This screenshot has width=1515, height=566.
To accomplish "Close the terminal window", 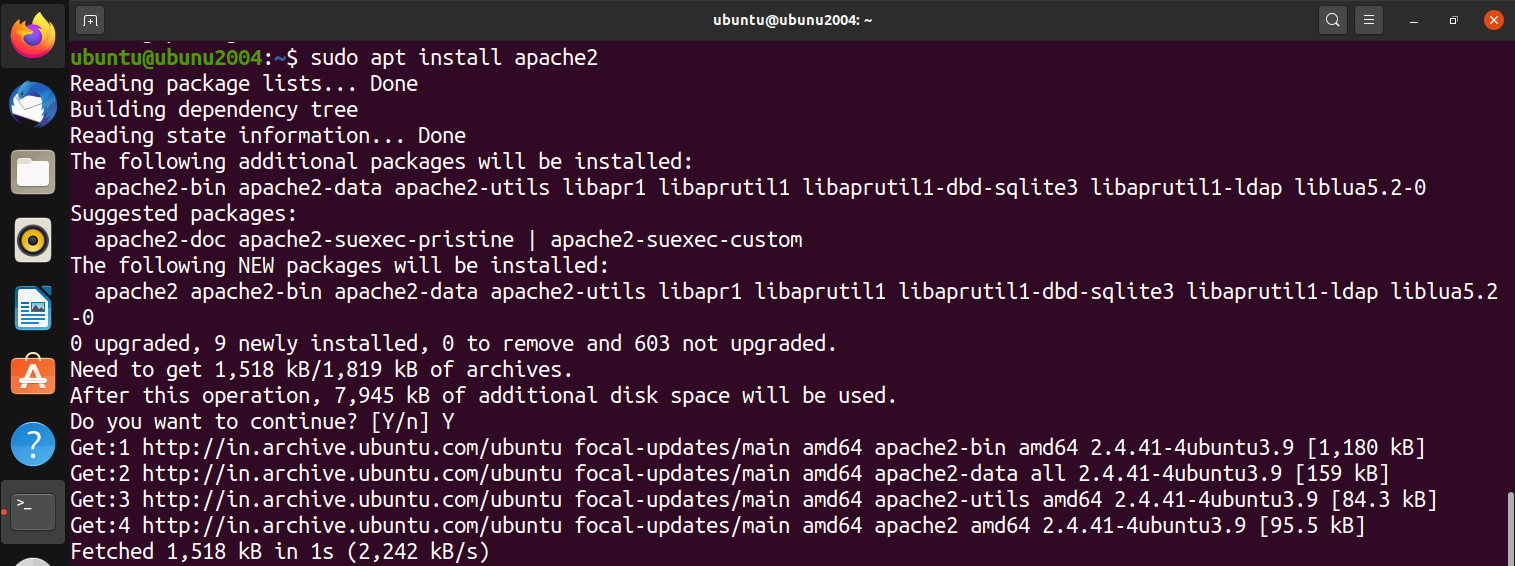I will (x=1491, y=20).
